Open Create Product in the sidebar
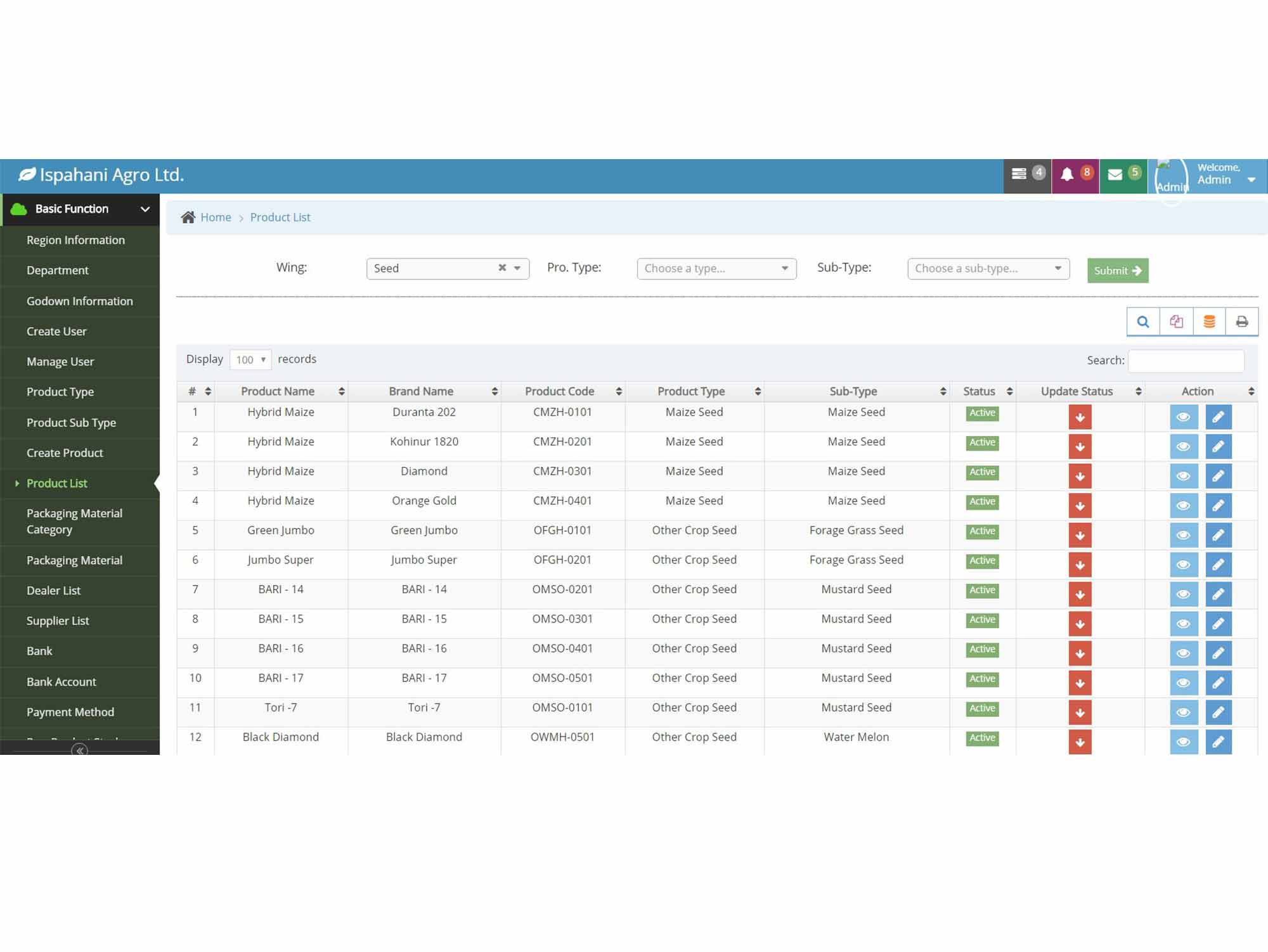Image resolution: width=1268 pixels, height=952 pixels. [65, 453]
